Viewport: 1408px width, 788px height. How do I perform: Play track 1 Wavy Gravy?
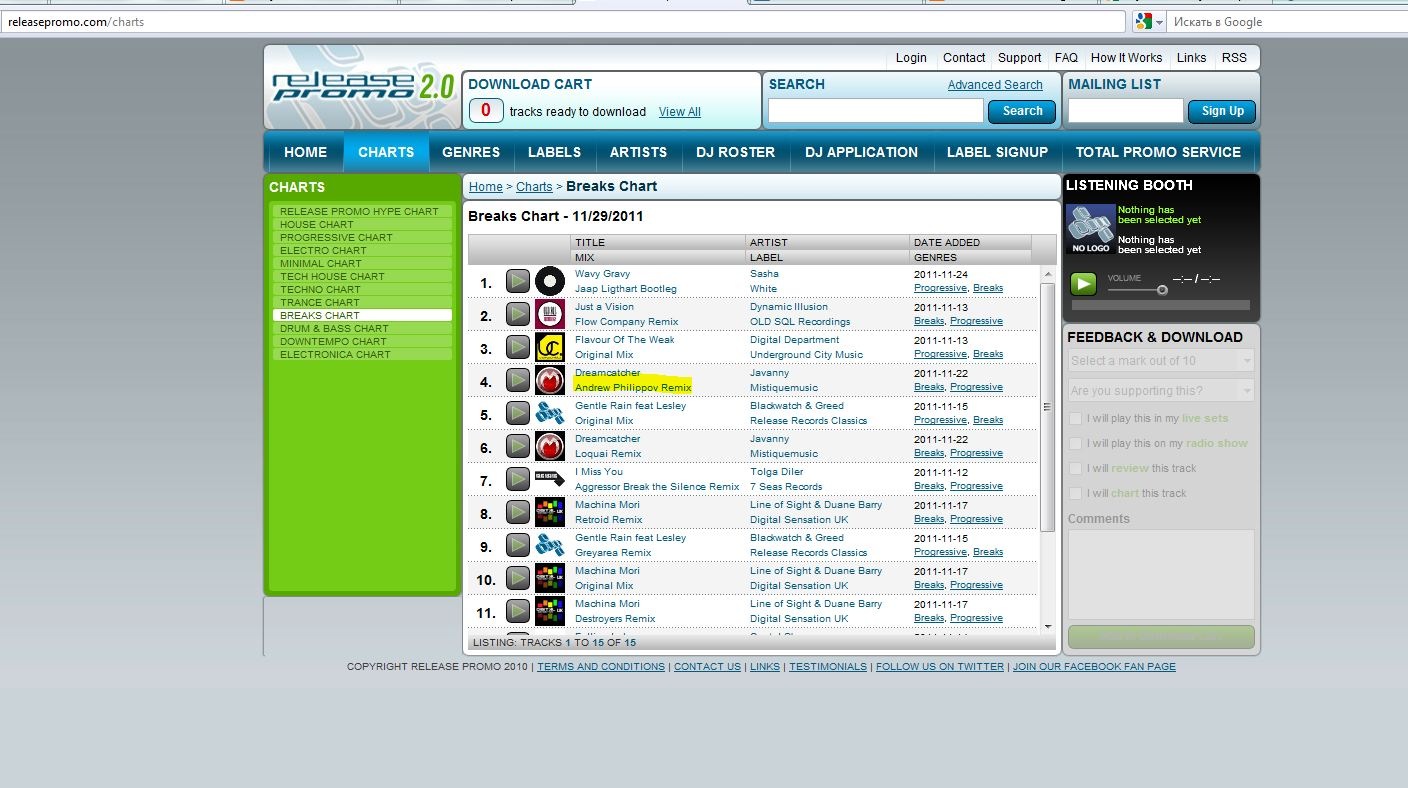tap(517, 281)
